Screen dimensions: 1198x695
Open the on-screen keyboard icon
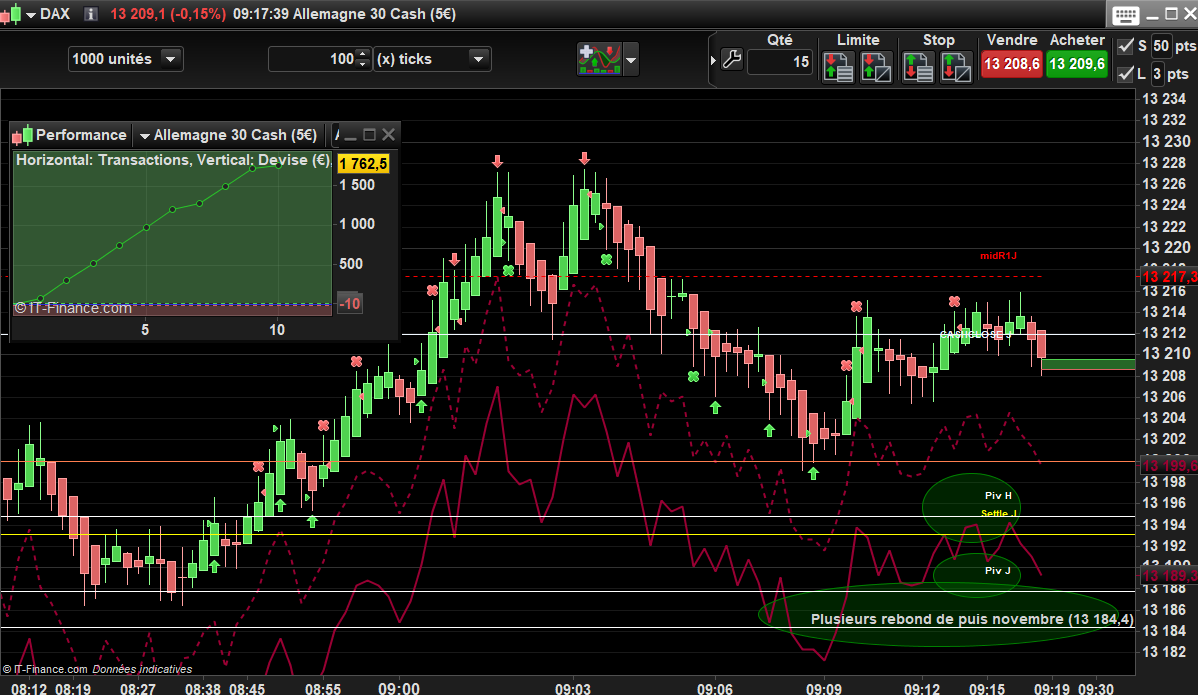[x=1124, y=15]
